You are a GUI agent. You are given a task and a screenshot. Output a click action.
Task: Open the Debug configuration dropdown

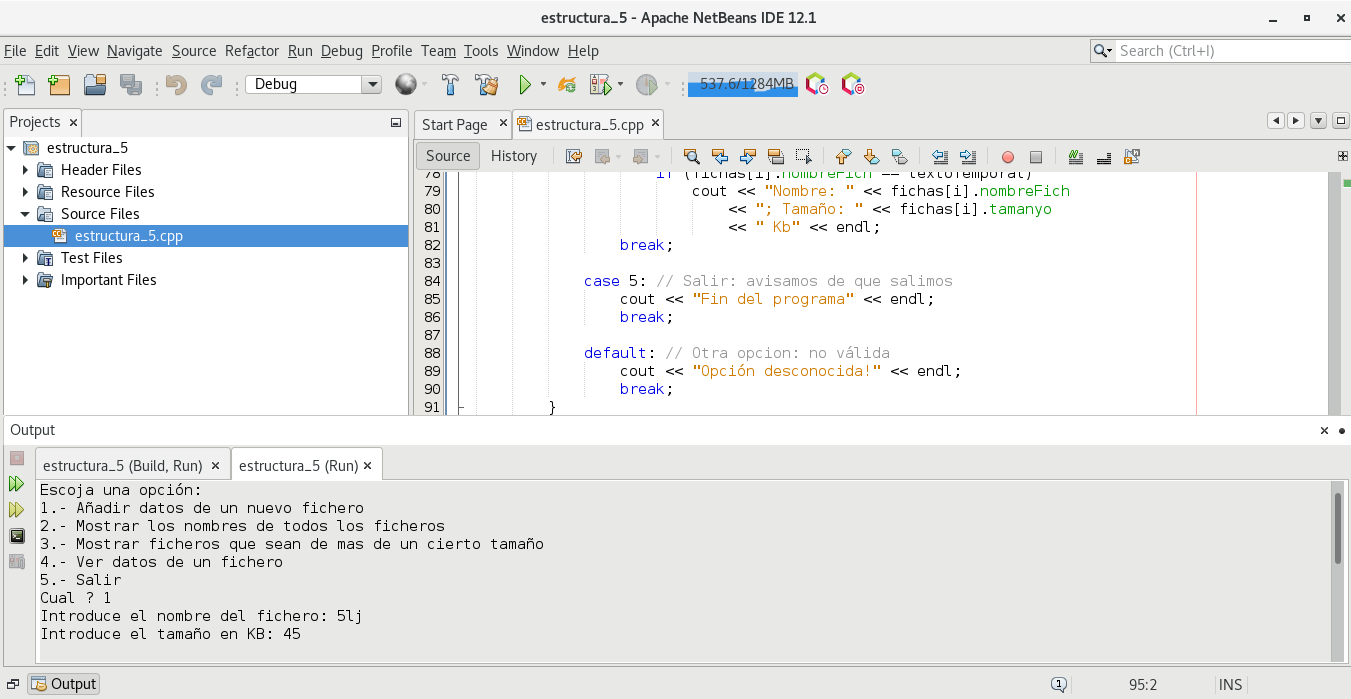[372, 85]
